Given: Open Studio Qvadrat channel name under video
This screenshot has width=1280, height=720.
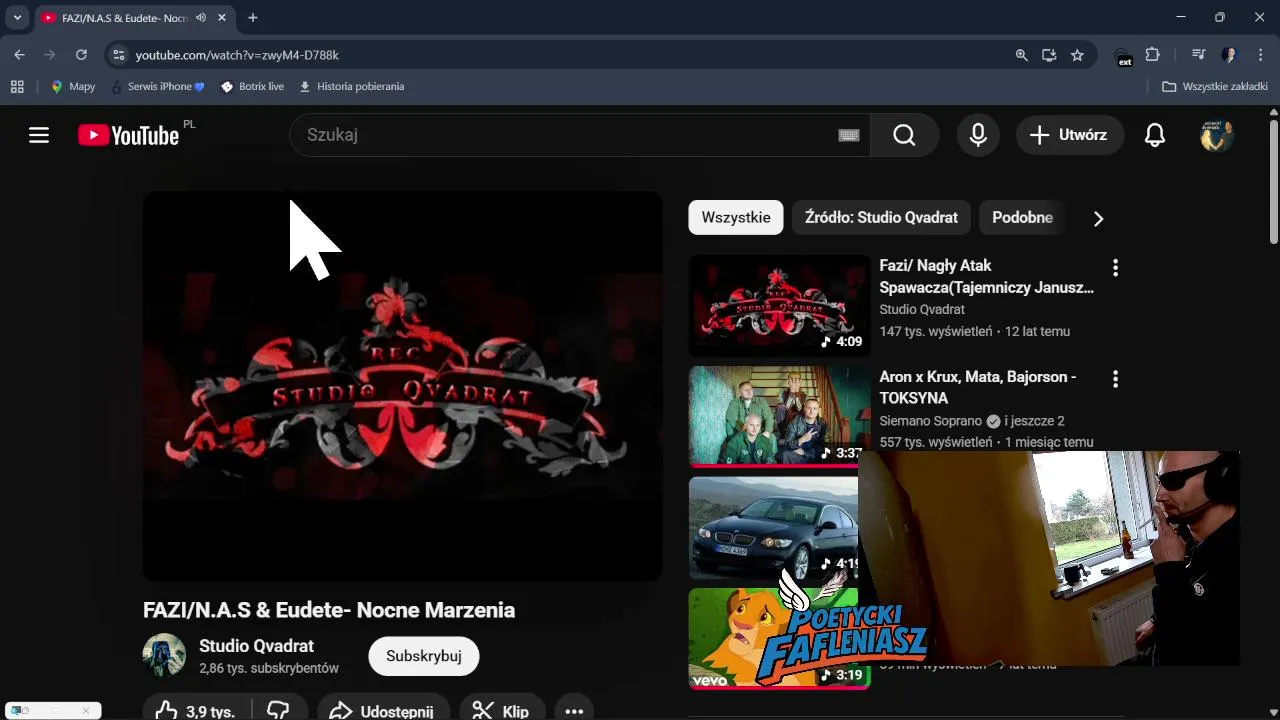Looking at the screenshot, I should point(256,646).
